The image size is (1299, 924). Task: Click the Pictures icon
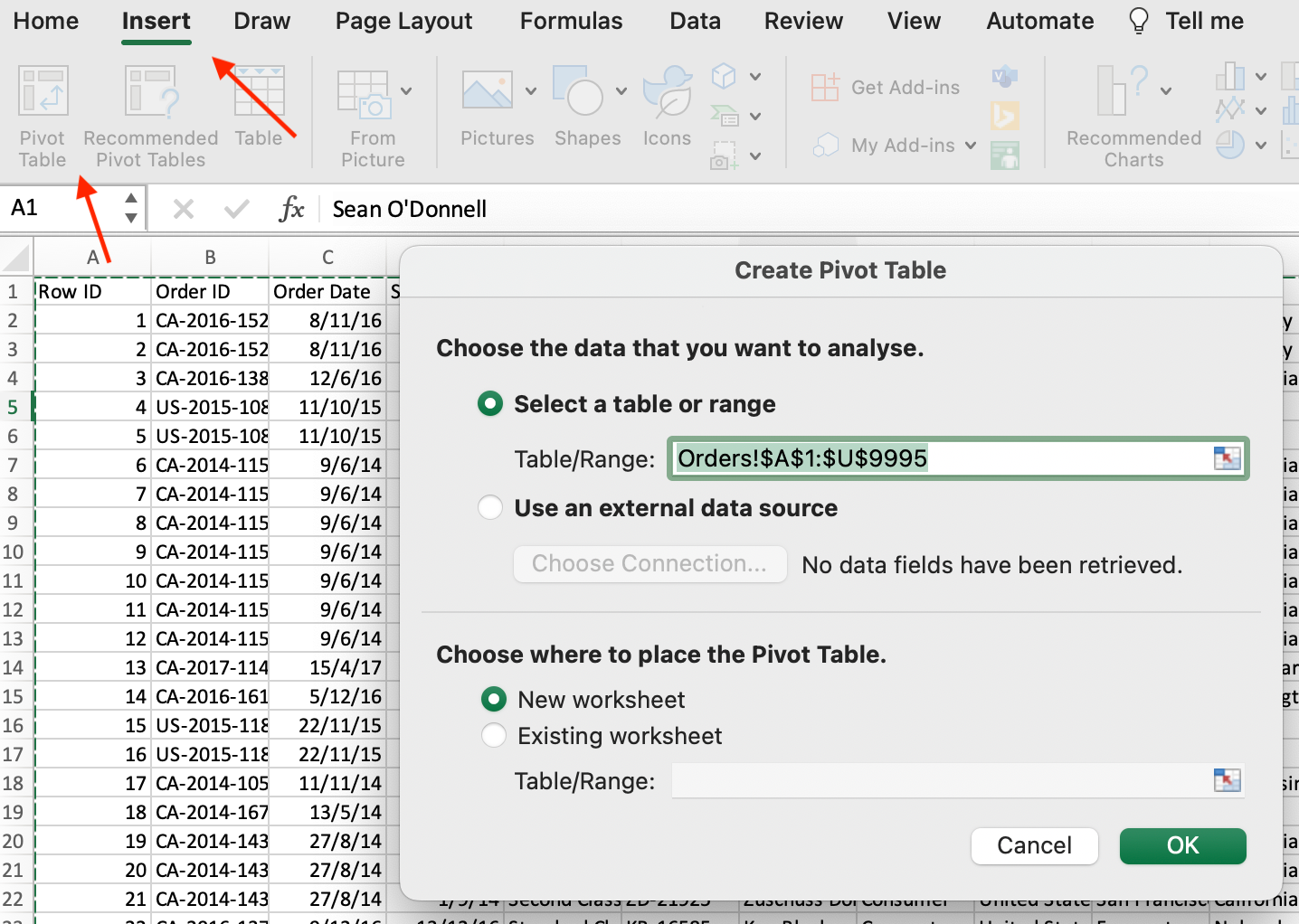(x=487, y=91)
